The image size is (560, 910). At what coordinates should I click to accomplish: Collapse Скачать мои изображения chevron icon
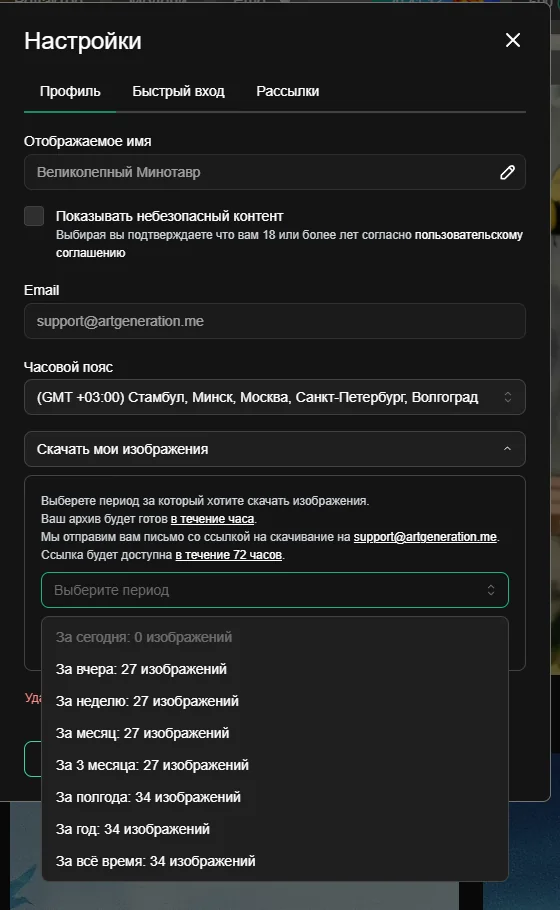coord(507,449)
